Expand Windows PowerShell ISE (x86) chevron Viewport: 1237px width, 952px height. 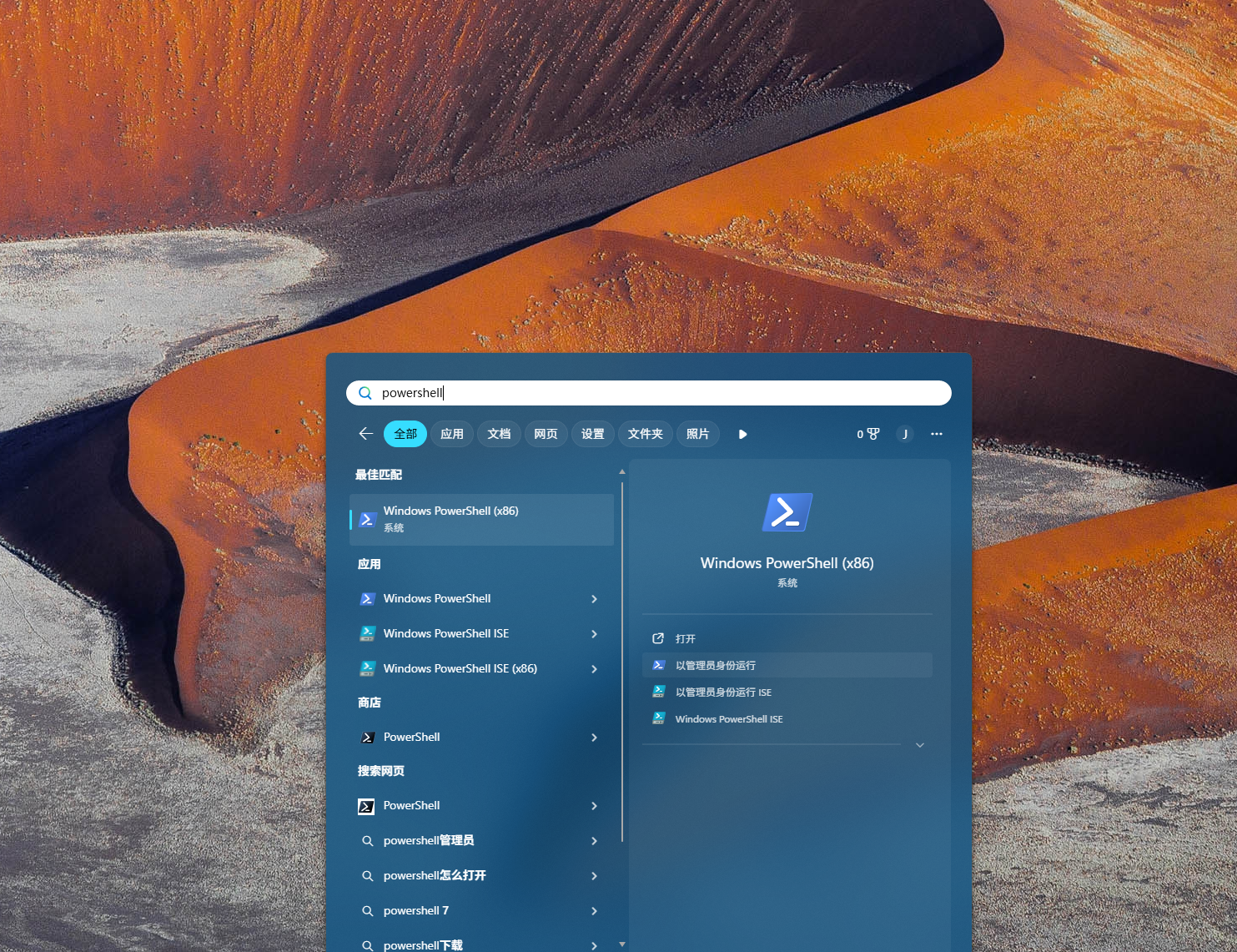pyautogui.click(x=594, y=669)
